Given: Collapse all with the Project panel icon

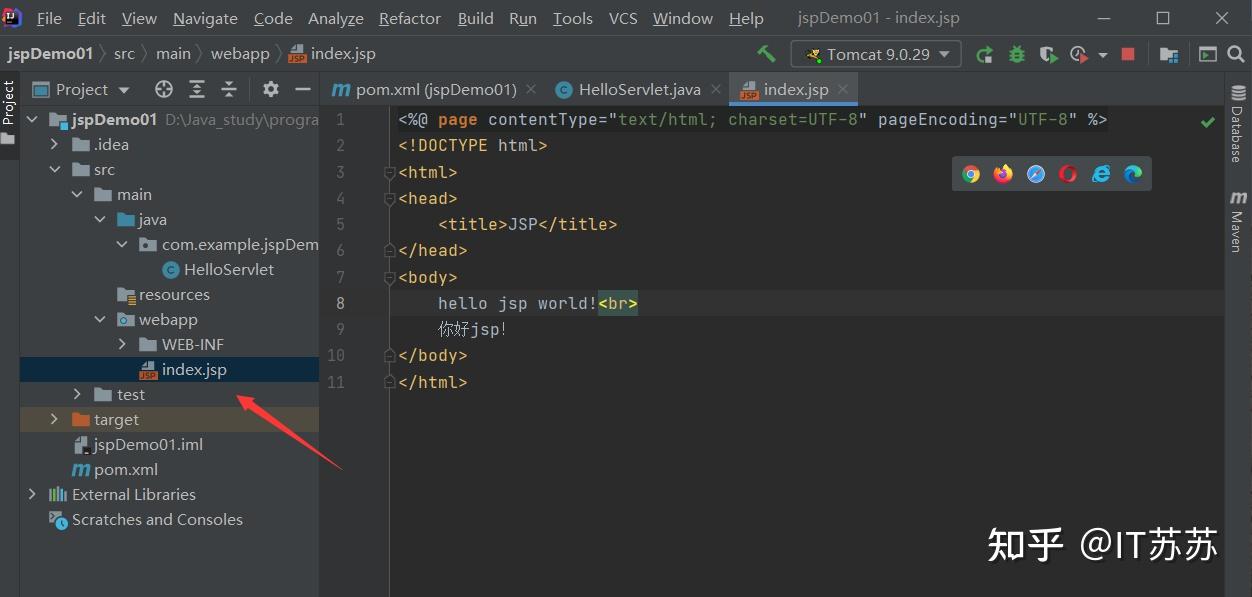Looking at the screenshot, I should [229, 89].
